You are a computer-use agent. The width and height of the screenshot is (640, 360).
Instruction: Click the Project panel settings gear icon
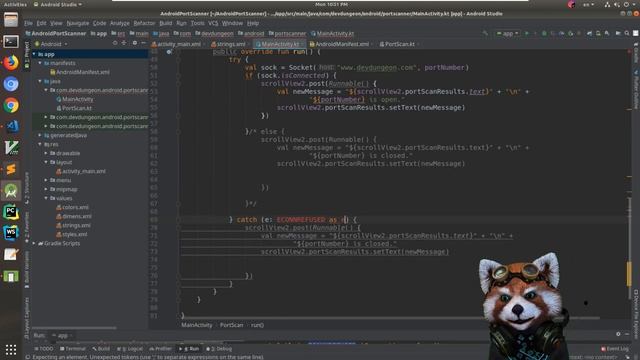pos(135,43)
